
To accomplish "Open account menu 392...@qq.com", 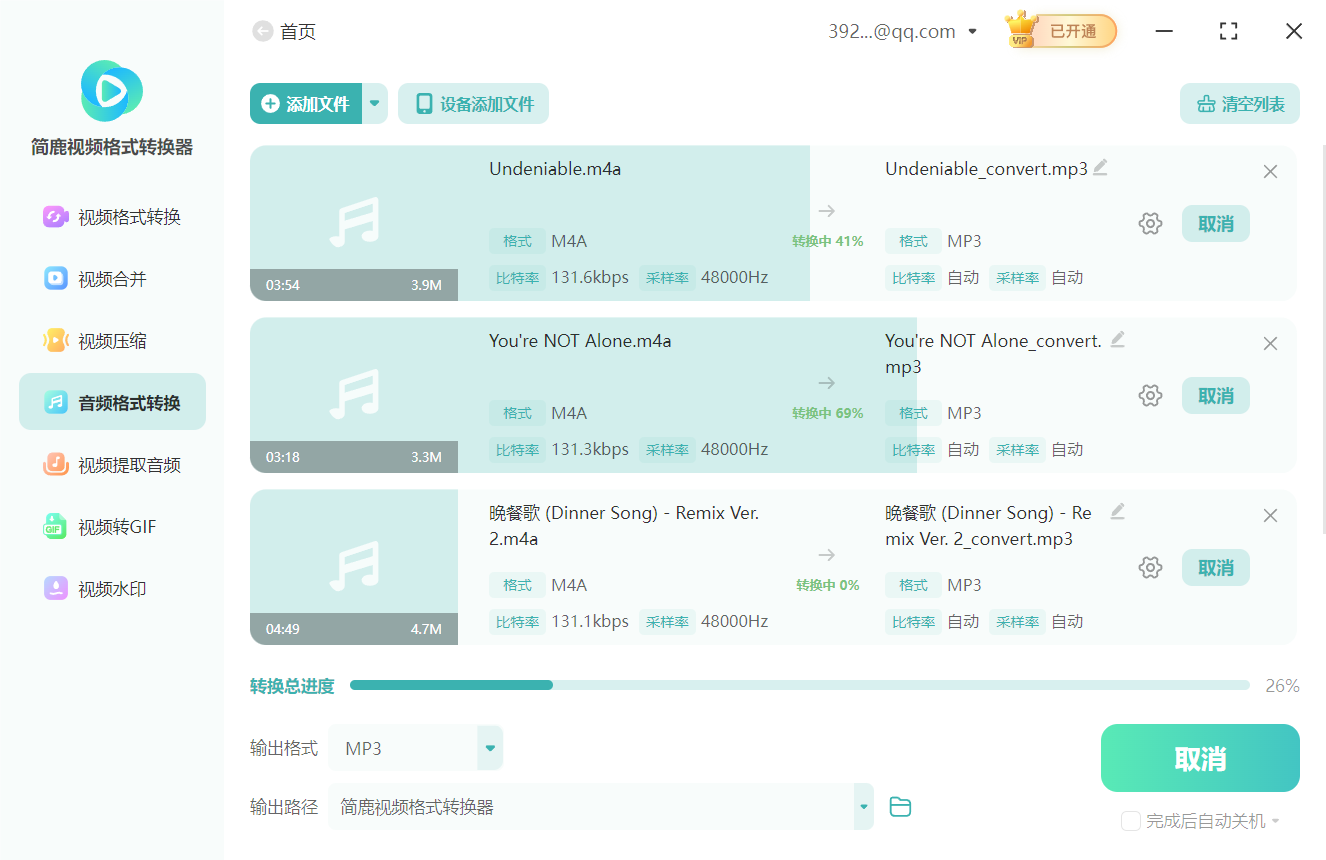I will coord(902,32).
